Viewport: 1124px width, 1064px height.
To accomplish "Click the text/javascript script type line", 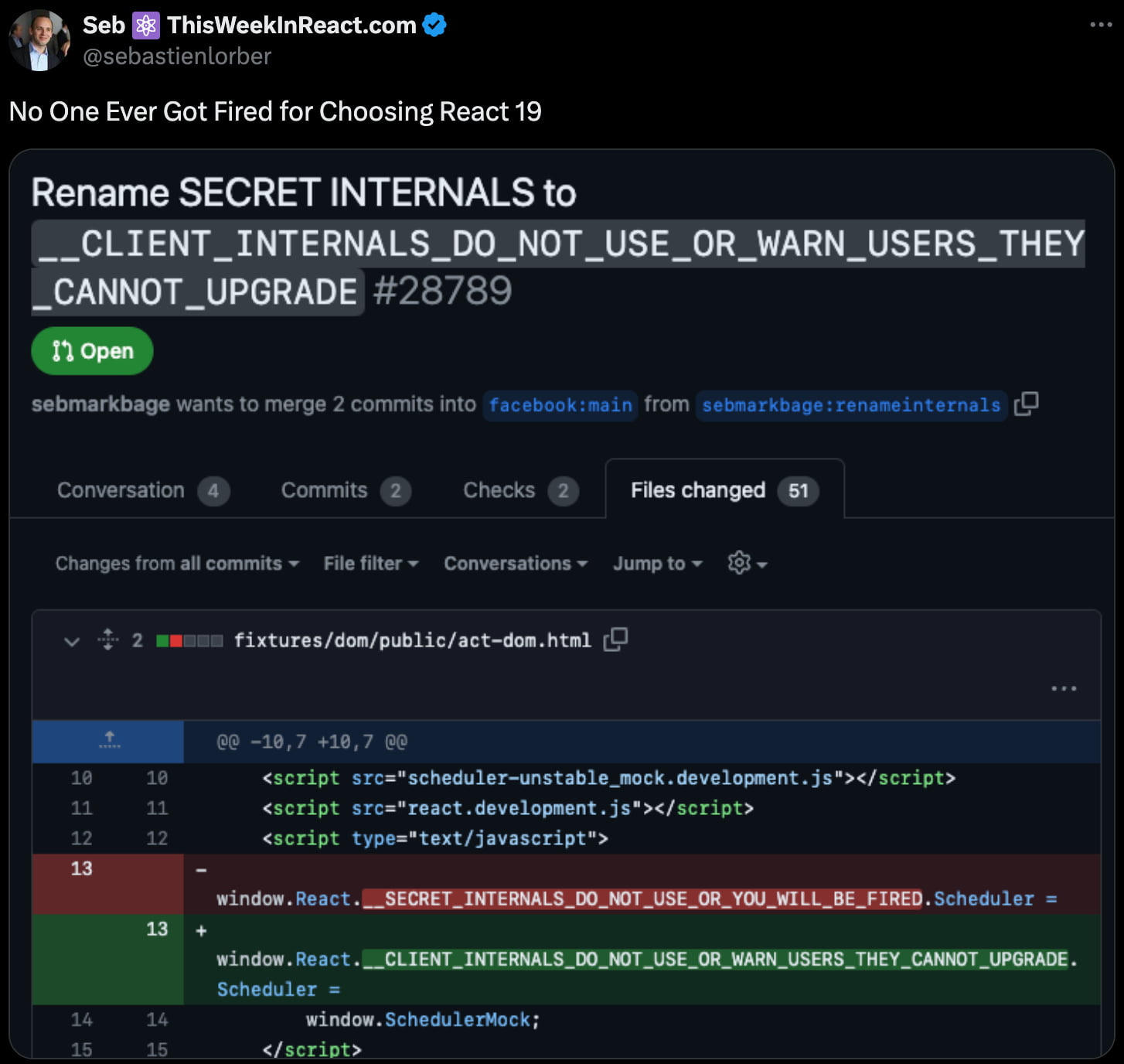I will [x=435, y=838].
